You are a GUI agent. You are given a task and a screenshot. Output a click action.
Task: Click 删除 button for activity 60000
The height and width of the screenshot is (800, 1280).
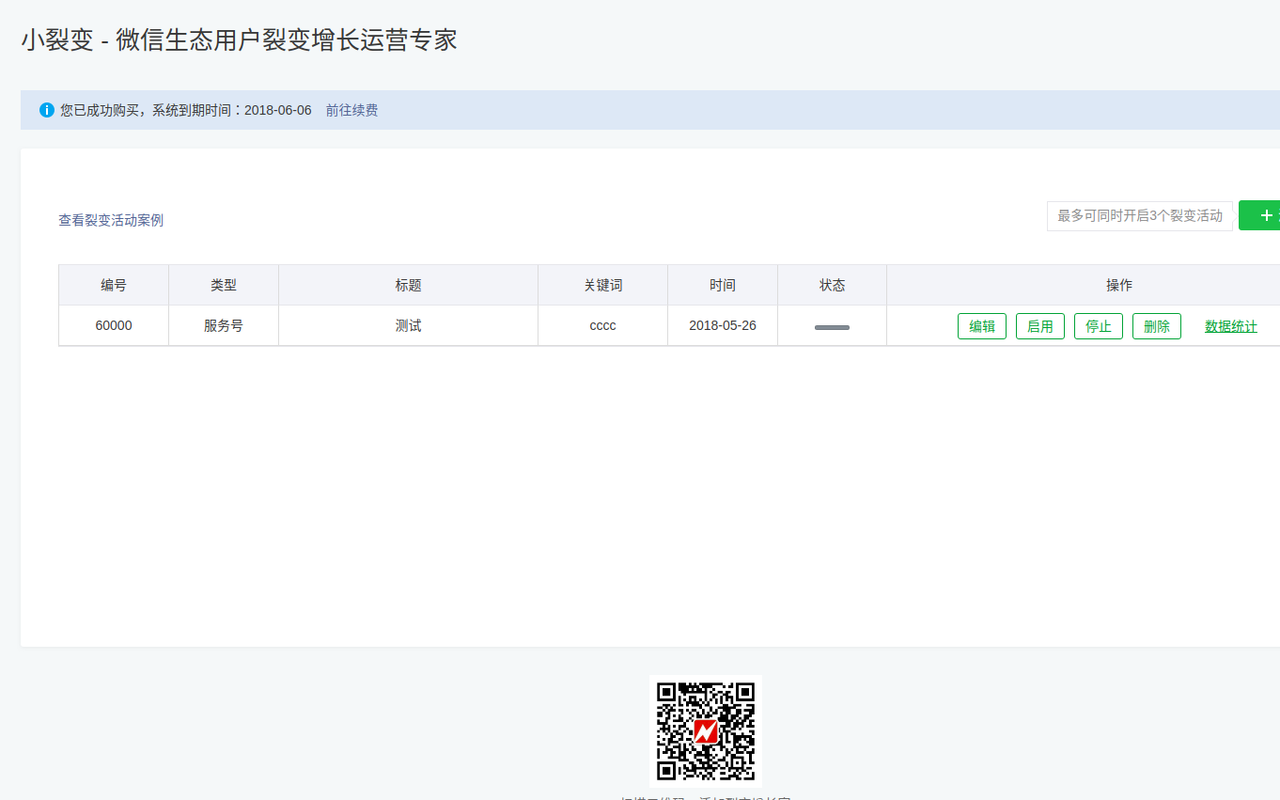click(1156, 326)
